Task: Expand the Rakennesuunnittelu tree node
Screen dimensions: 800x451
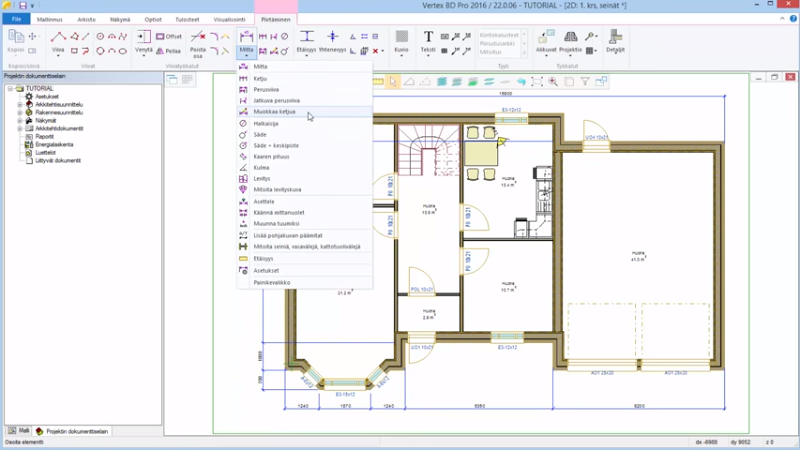Action: 19,113
